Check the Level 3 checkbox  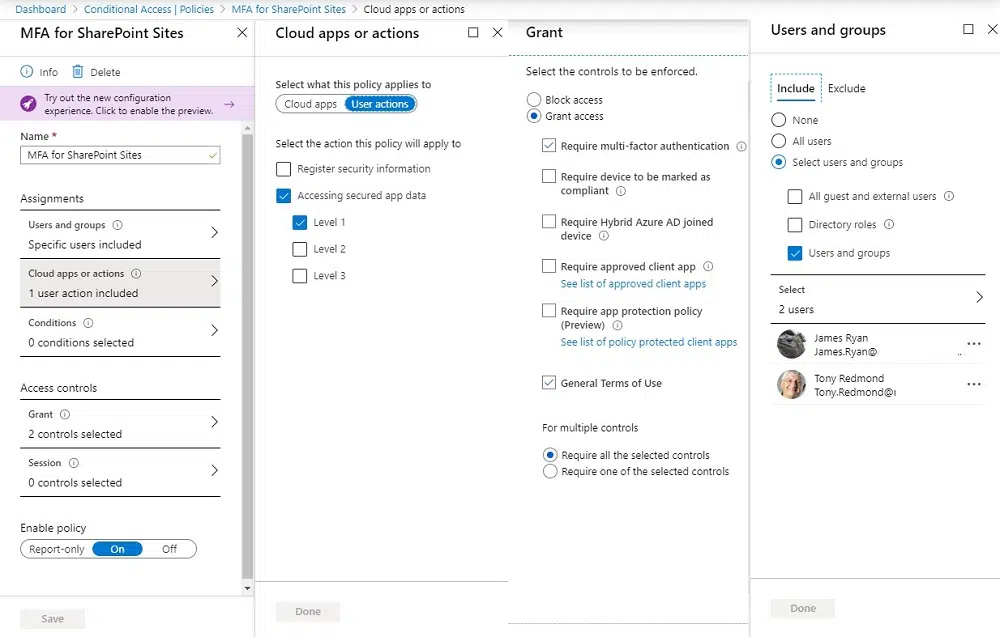(x=300, y=276)
